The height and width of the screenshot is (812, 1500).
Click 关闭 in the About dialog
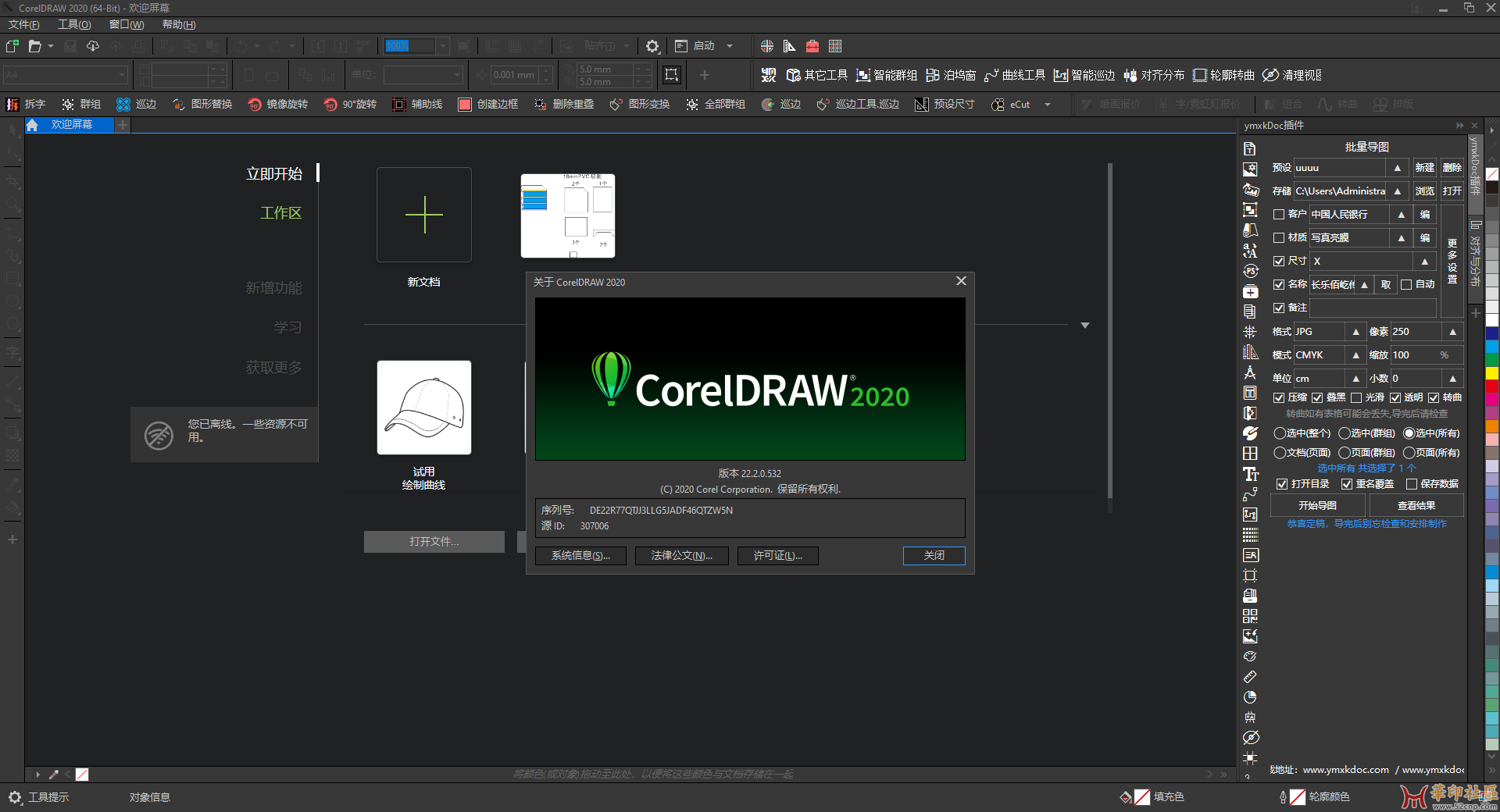pos(934,555)
